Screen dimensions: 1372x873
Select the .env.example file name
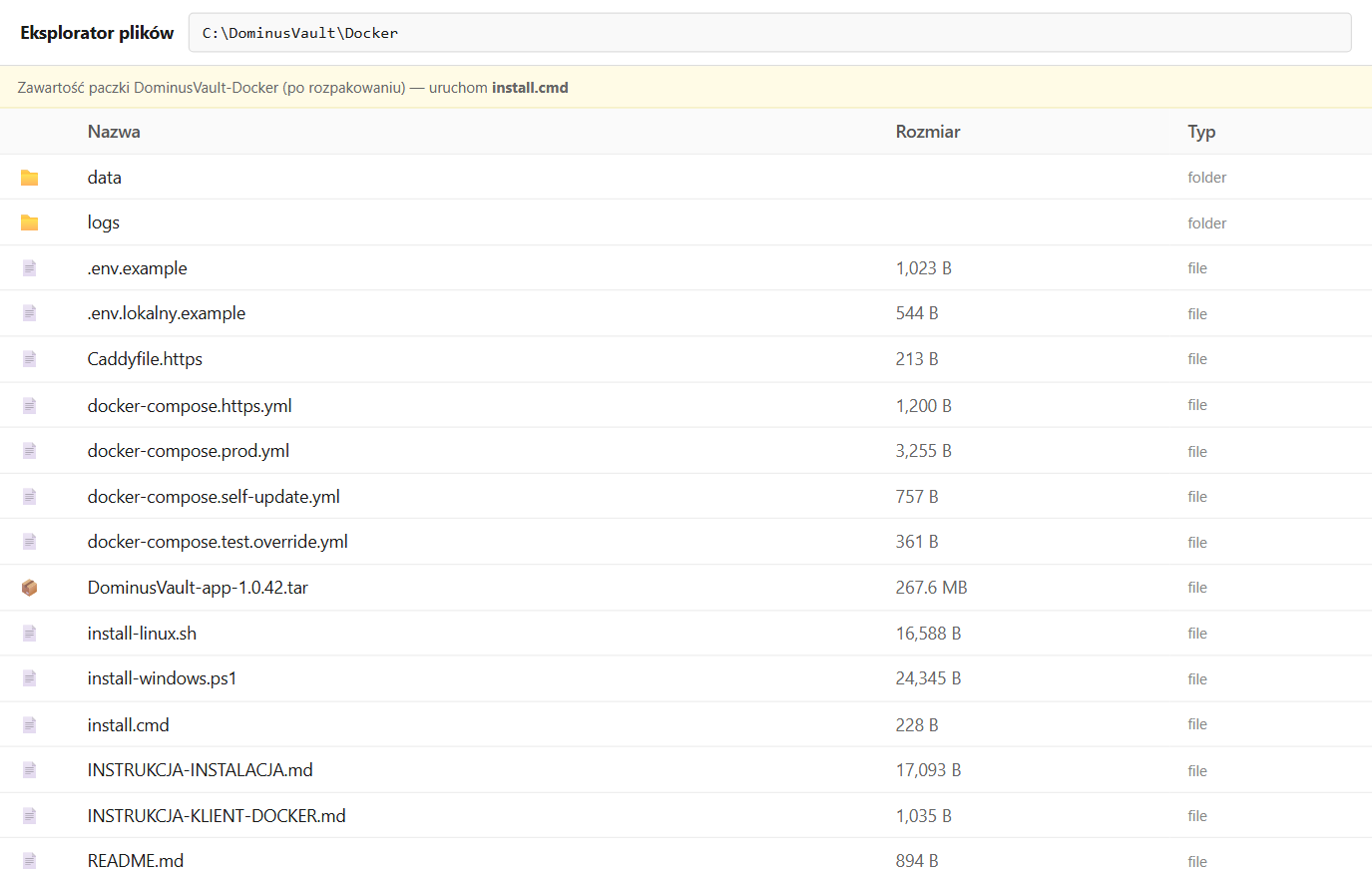tap(138, 268)
